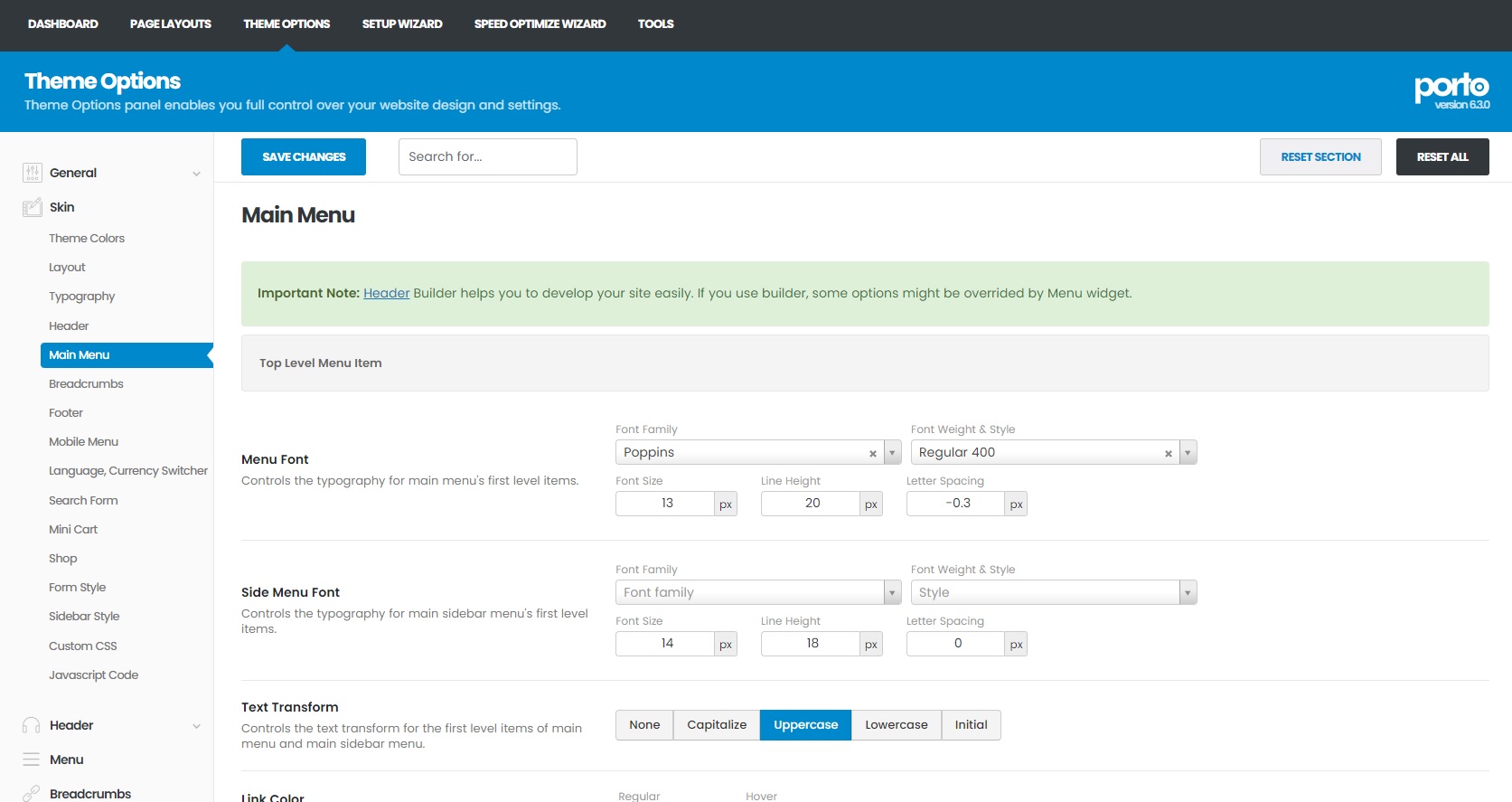Viewport: 1512px width, 802px height.
Task: Click the Save Changes button
Action: coord(304,157)
